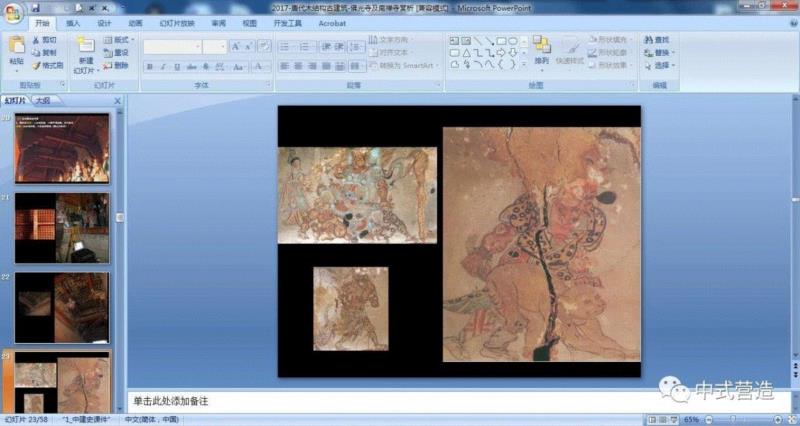The height and width of the screenshot is (426, 800).
Task: Increase font size with the large A
Action: (x=235, y=46)
